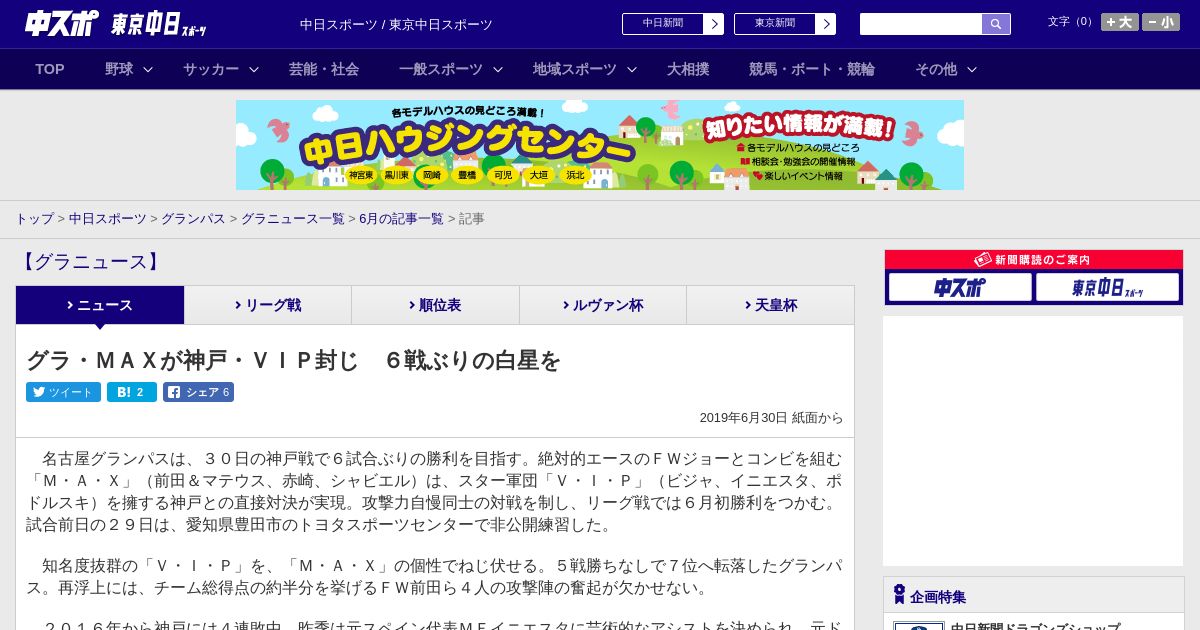Open グランパス breadcrumb link

click(x=193, y=219)
